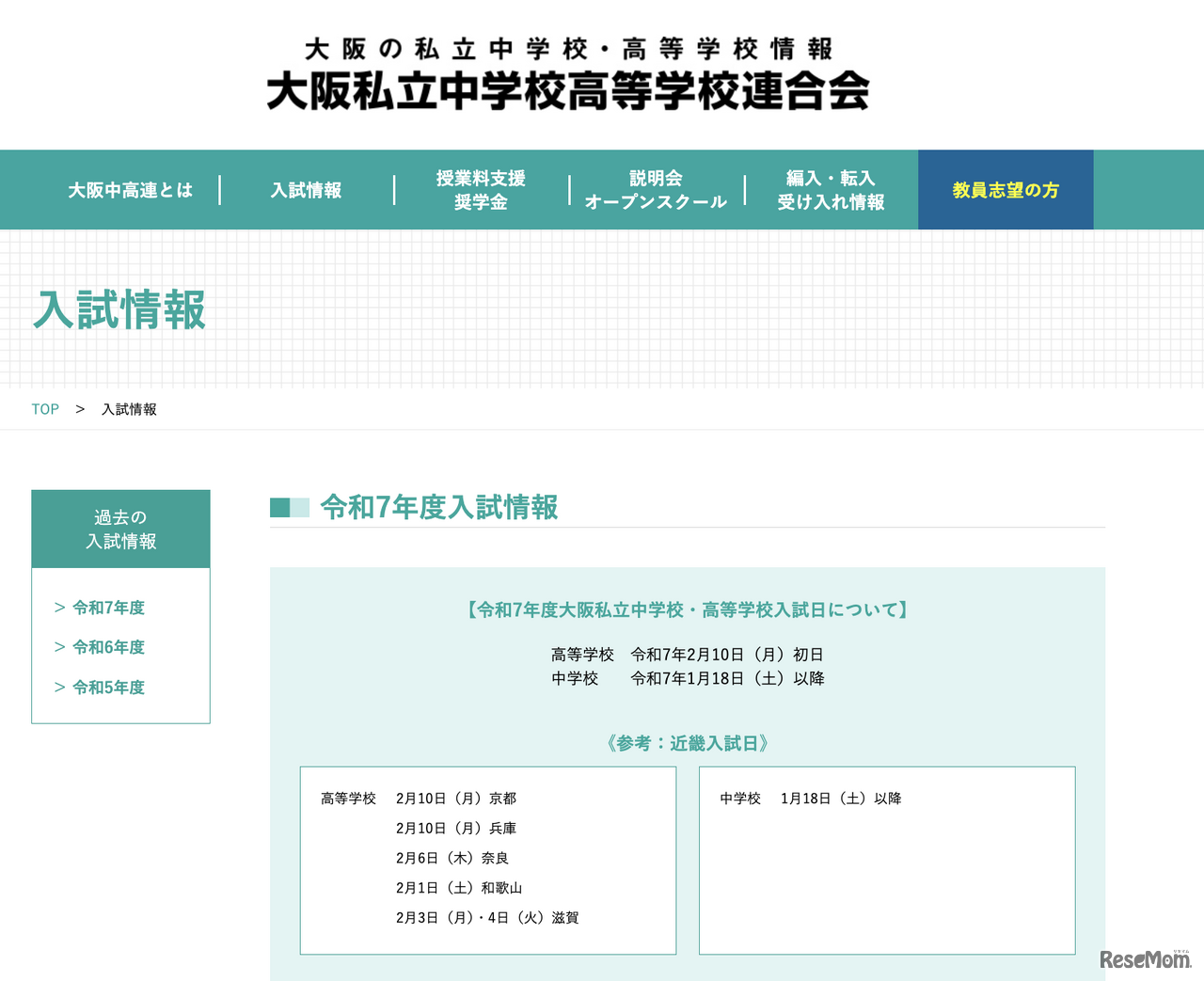Select 入試情報 in the navigation bar

(x=308, y=189)
